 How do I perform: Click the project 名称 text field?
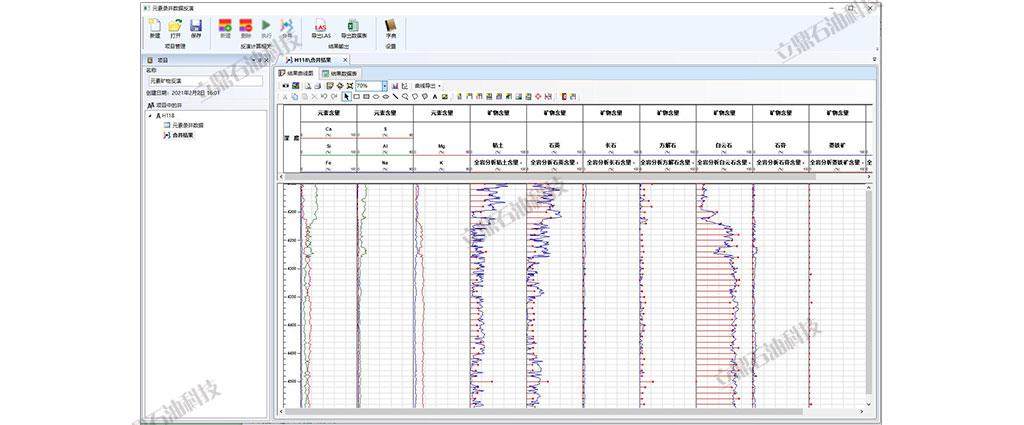(x=205, y=81)
